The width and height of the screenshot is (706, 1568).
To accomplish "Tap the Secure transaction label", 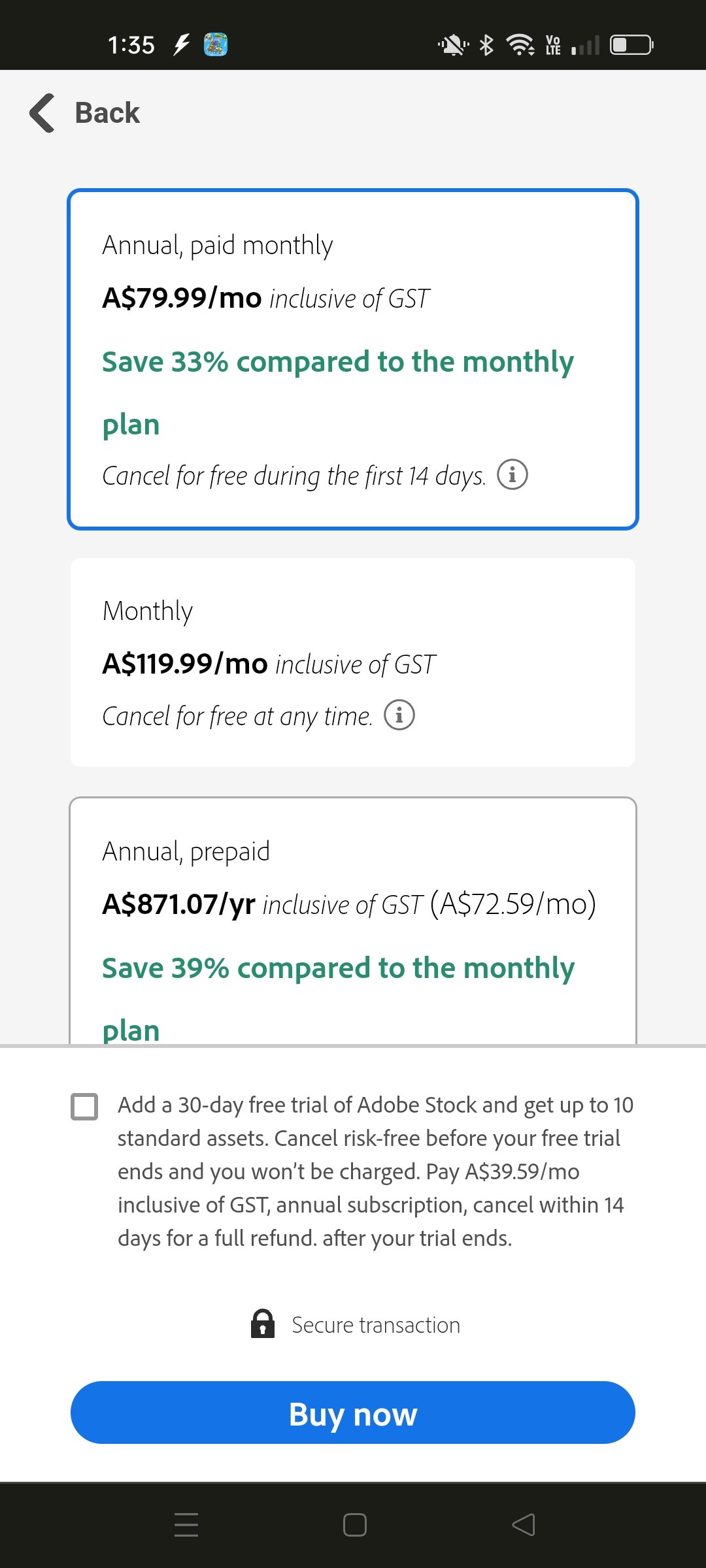I will [375, 1324].
